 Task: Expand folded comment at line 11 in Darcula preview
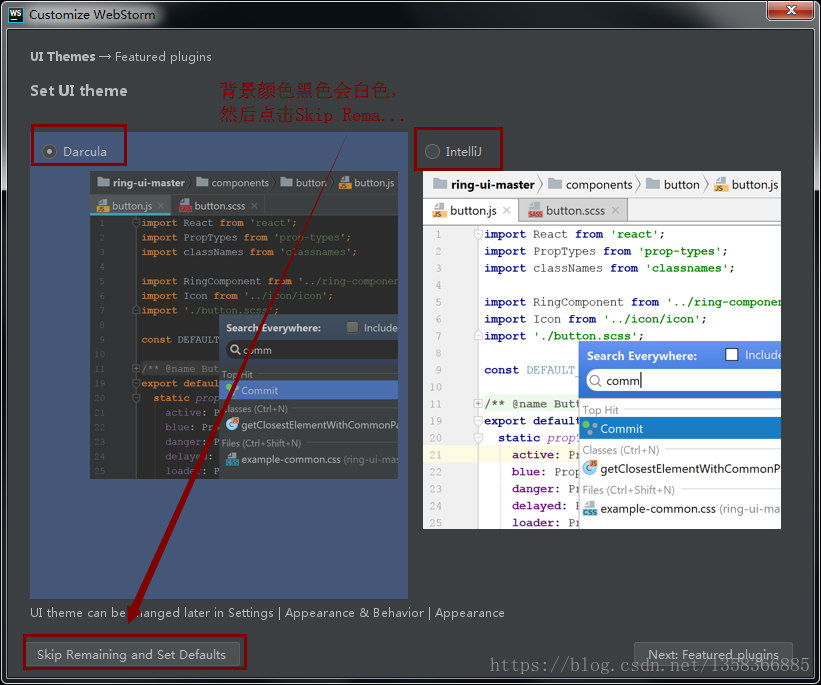click(x=136, y=368)
